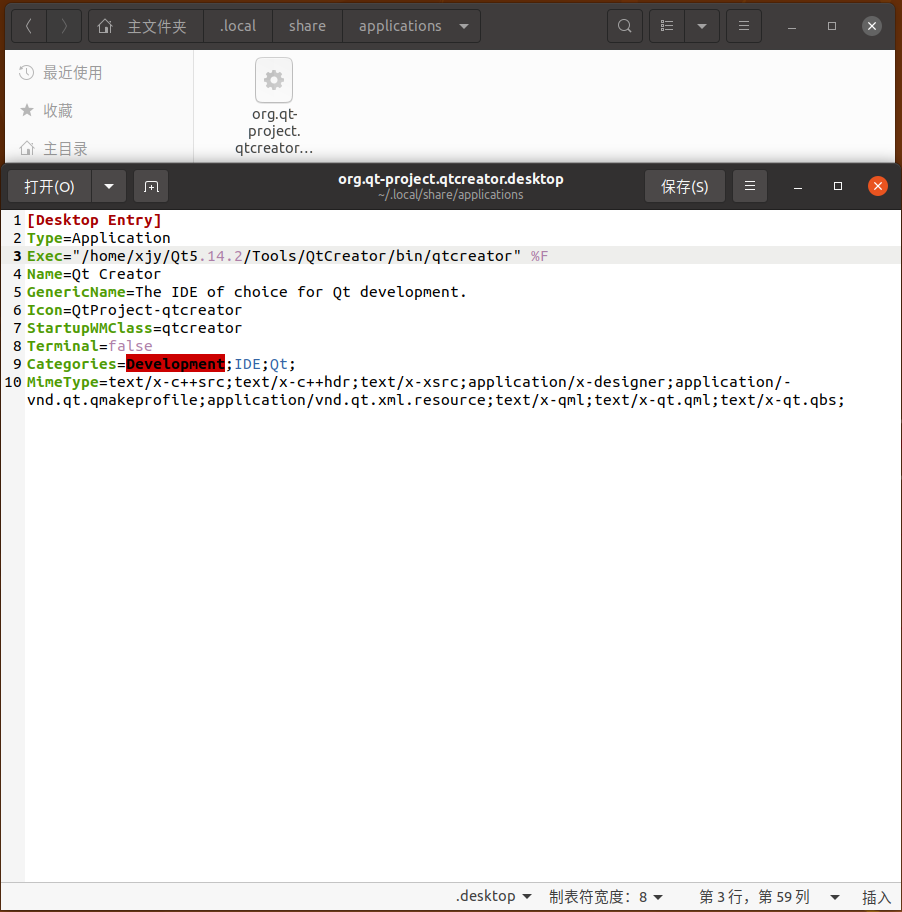The image size is (902, 912).
Task: Click the 保存(S) save button
Action: click(x=684, y=187)
